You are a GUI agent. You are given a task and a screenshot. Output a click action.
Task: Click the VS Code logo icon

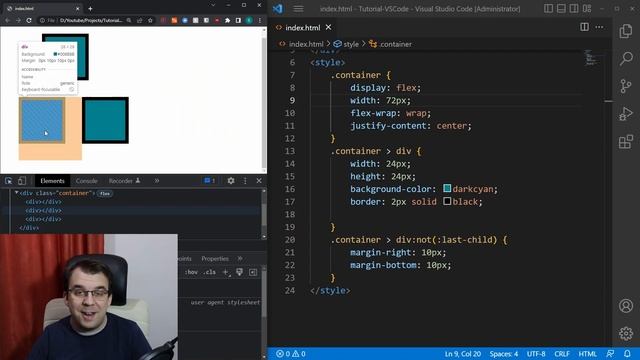tap(278, 9)
